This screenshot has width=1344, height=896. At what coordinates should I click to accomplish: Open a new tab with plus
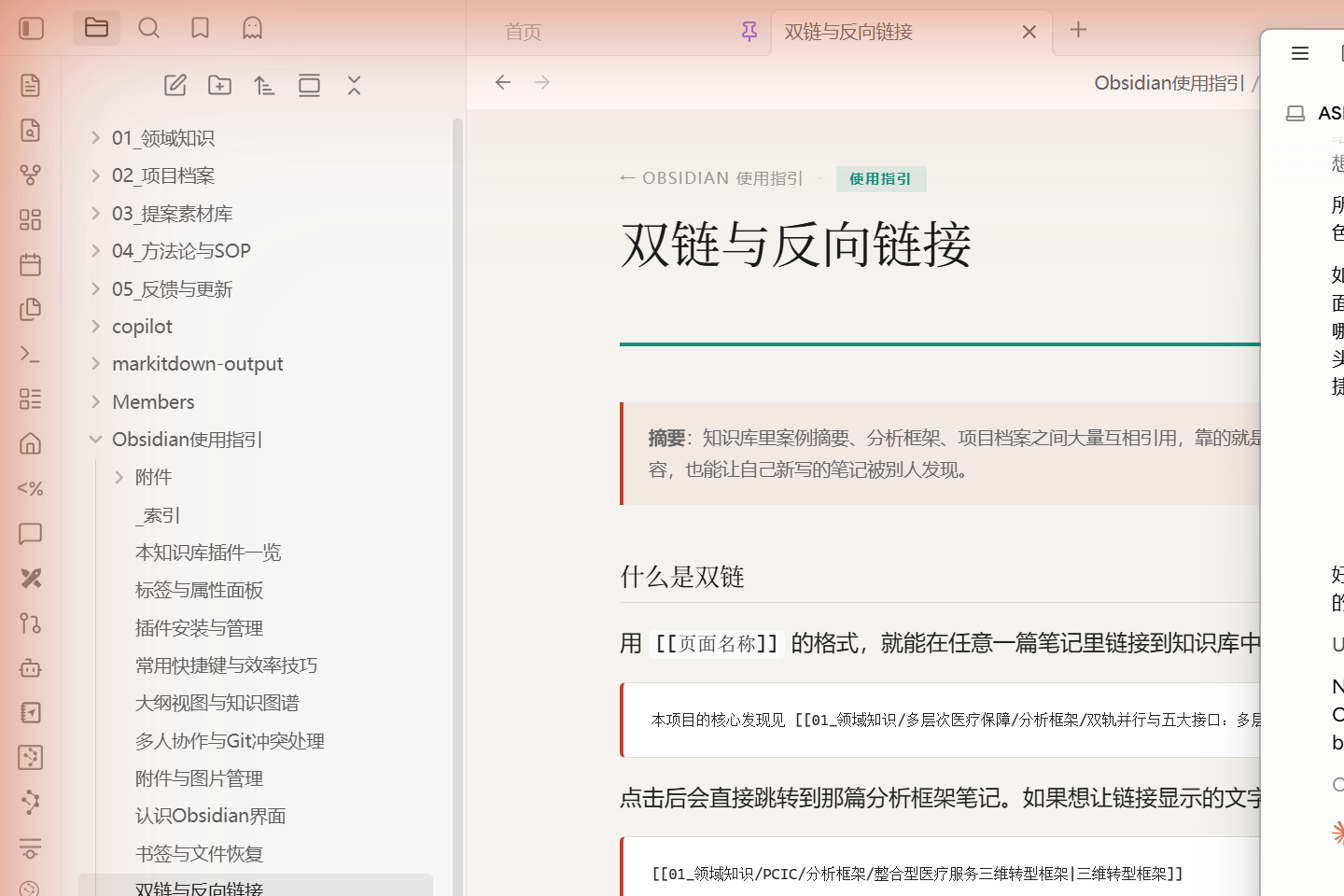pyautogui.click(x=1078, y=30)
